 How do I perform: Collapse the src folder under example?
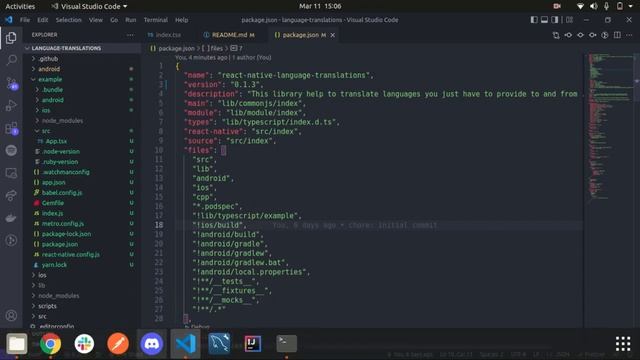coord(82,131)
